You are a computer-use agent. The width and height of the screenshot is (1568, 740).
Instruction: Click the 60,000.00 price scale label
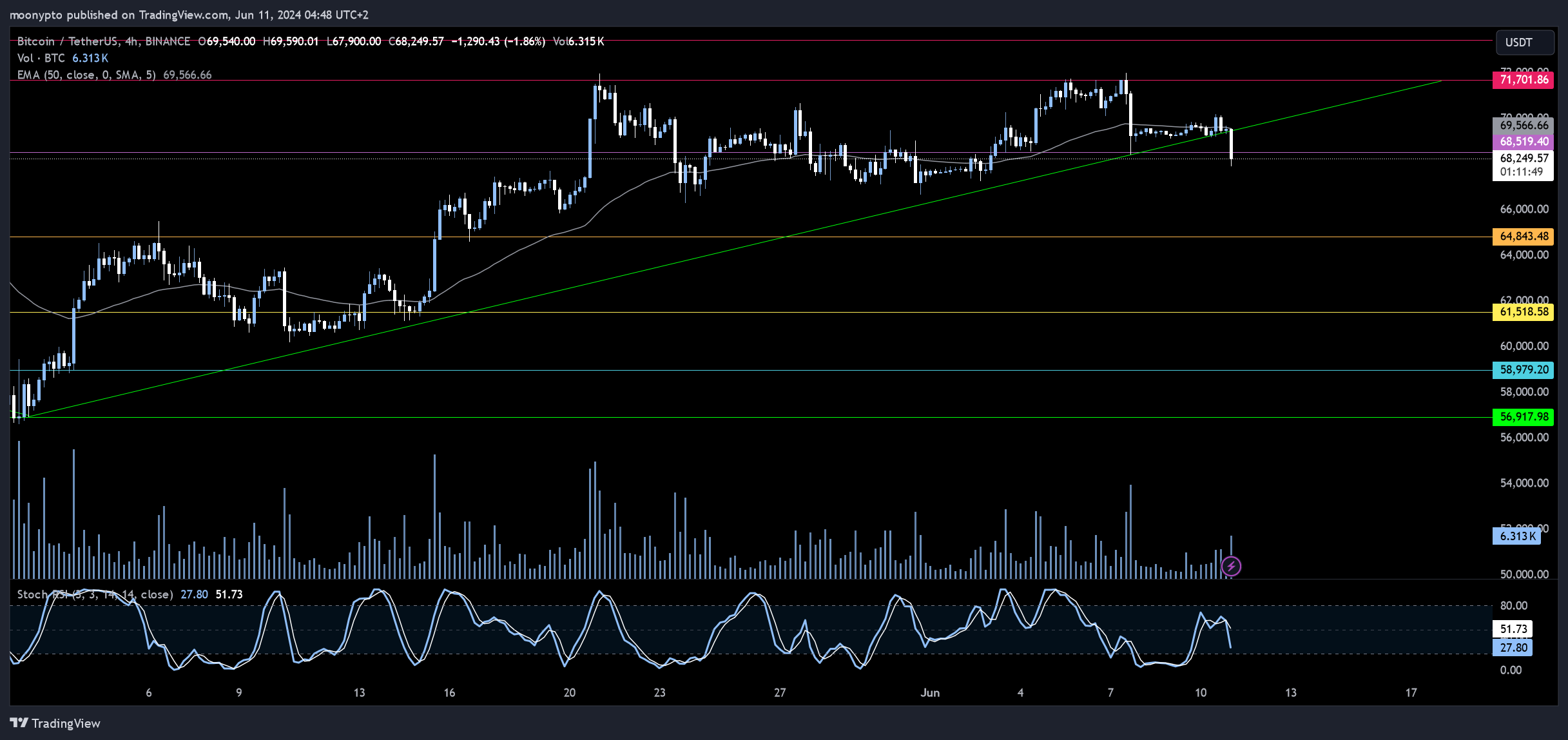pyautogui.click(x=1524, y=346)
